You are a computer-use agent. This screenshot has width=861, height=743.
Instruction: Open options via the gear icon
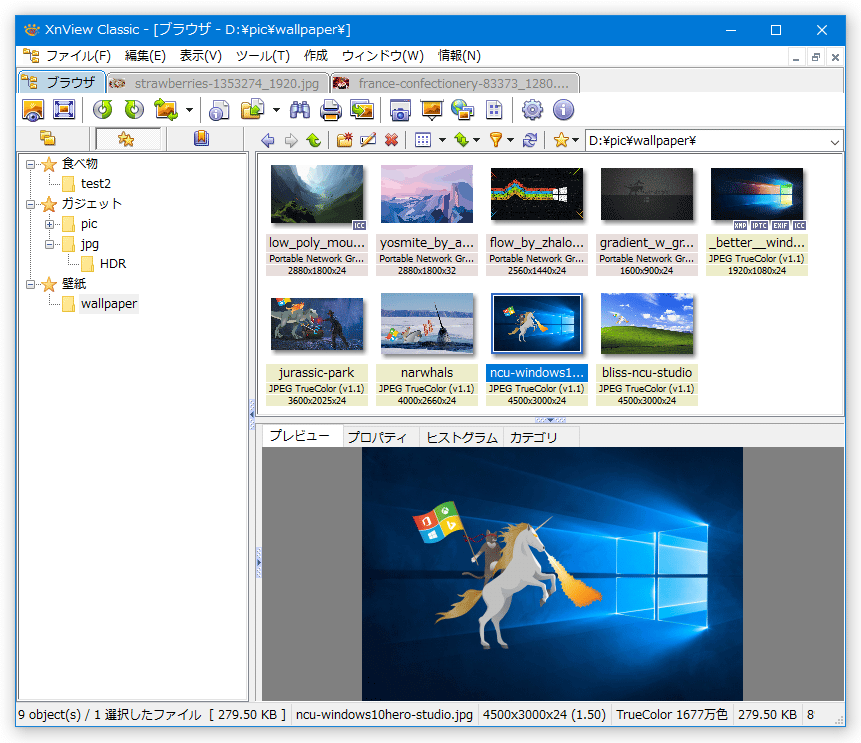point(532,110)
